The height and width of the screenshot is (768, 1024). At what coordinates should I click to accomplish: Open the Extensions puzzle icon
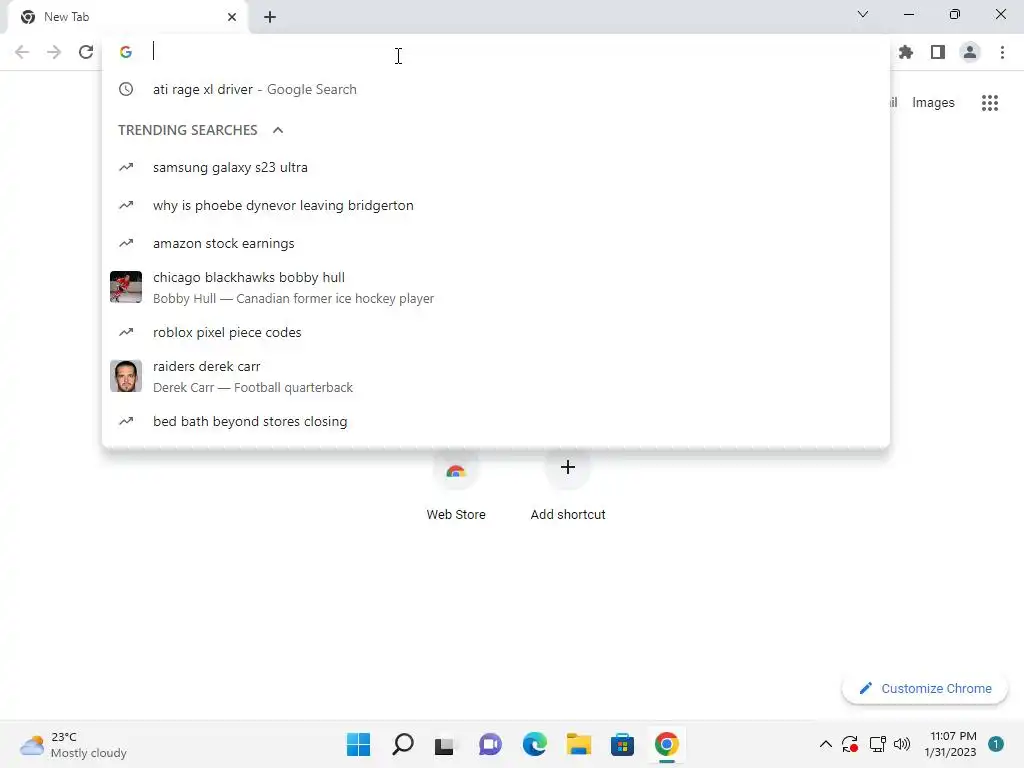point(906,52)
